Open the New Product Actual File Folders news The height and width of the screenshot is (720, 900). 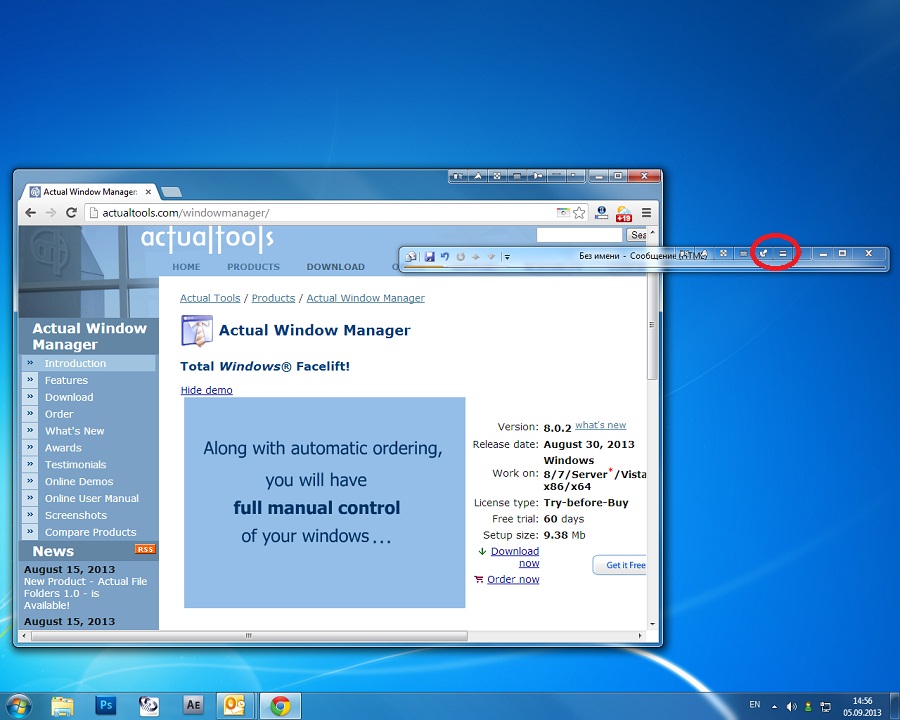[x=85, y=593]
